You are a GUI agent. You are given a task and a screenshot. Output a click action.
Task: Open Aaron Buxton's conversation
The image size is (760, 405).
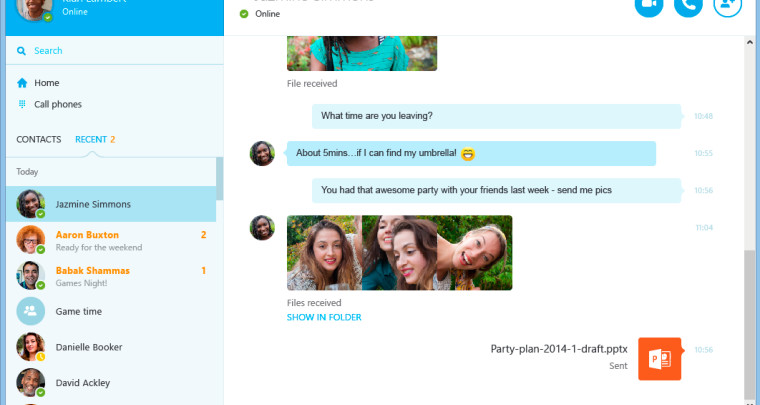point(110,241)
